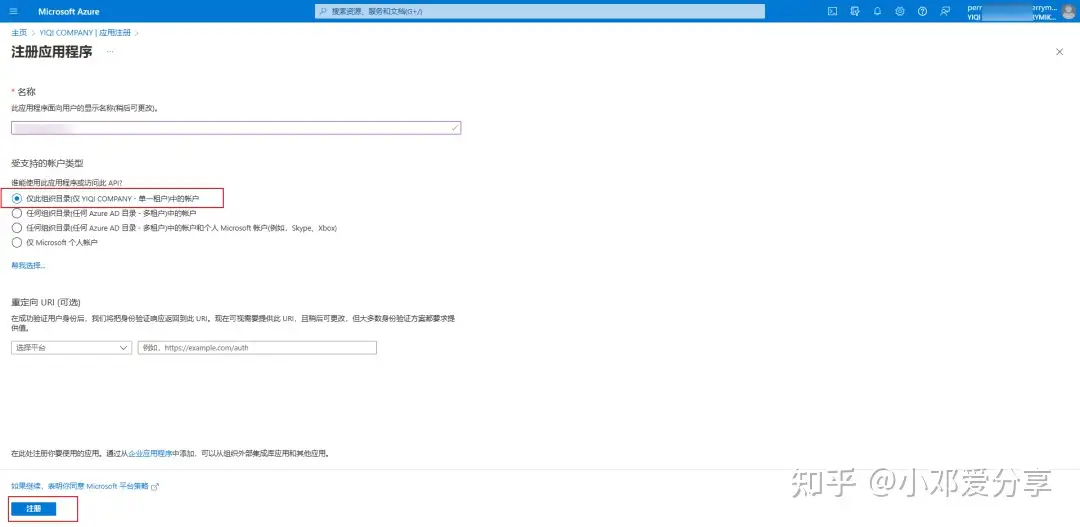
Task: Select 仅 Microsoft 个人帐户 option
Action: coord(55,242)
